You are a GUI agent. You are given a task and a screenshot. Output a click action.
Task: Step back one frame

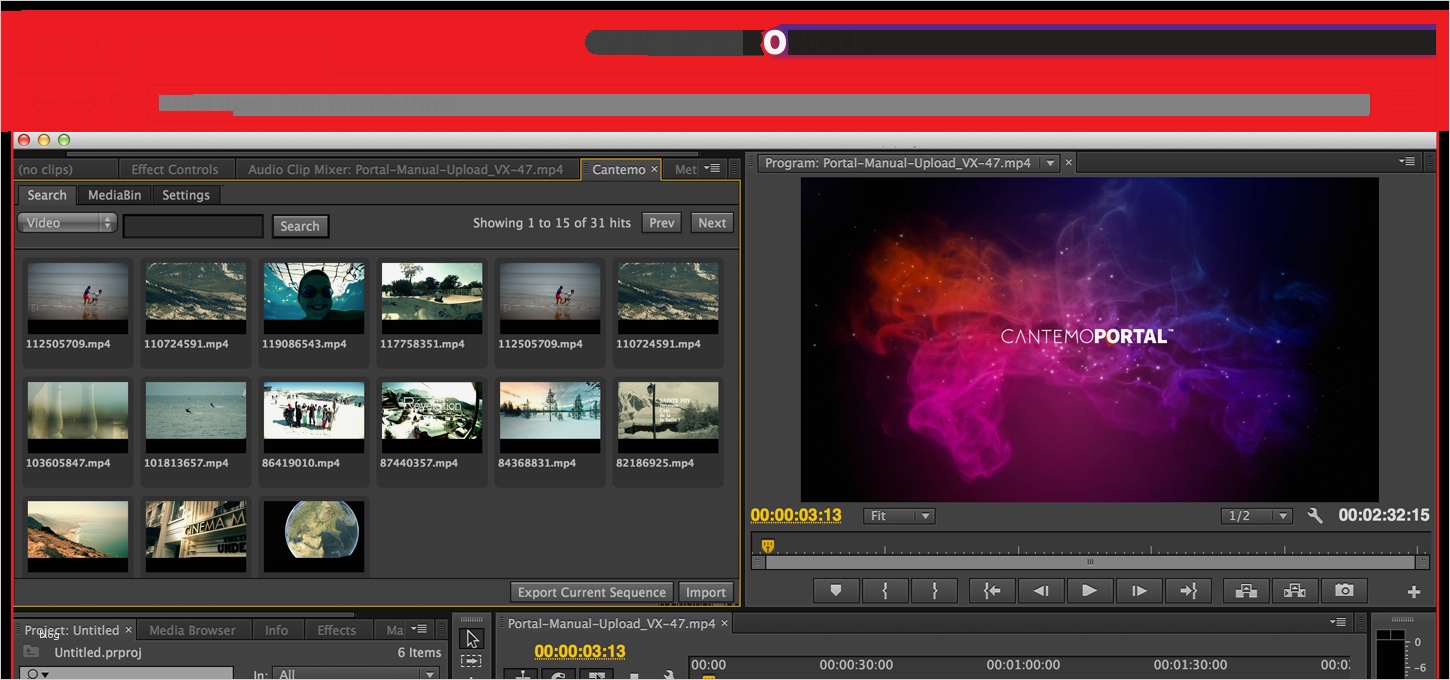1041,591
